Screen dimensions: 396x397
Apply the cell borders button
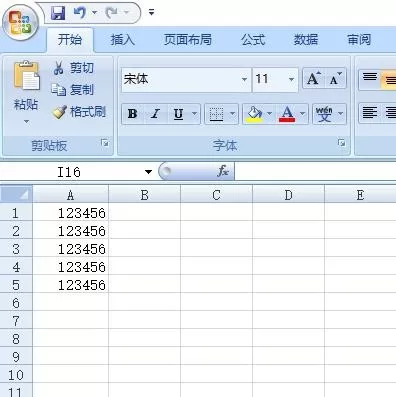tap(216, 114)
